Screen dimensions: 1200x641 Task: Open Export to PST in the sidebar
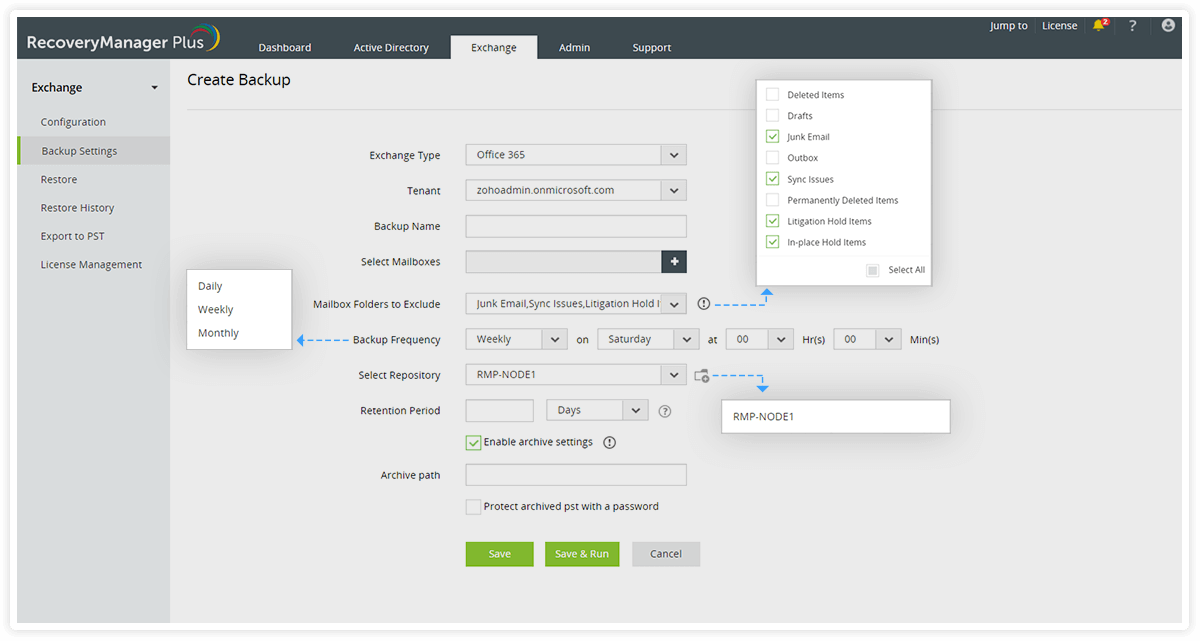click(72, 236)
